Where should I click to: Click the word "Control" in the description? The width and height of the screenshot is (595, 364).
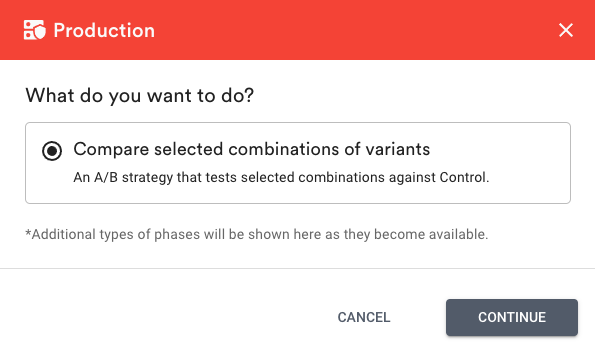pos(463,177)
